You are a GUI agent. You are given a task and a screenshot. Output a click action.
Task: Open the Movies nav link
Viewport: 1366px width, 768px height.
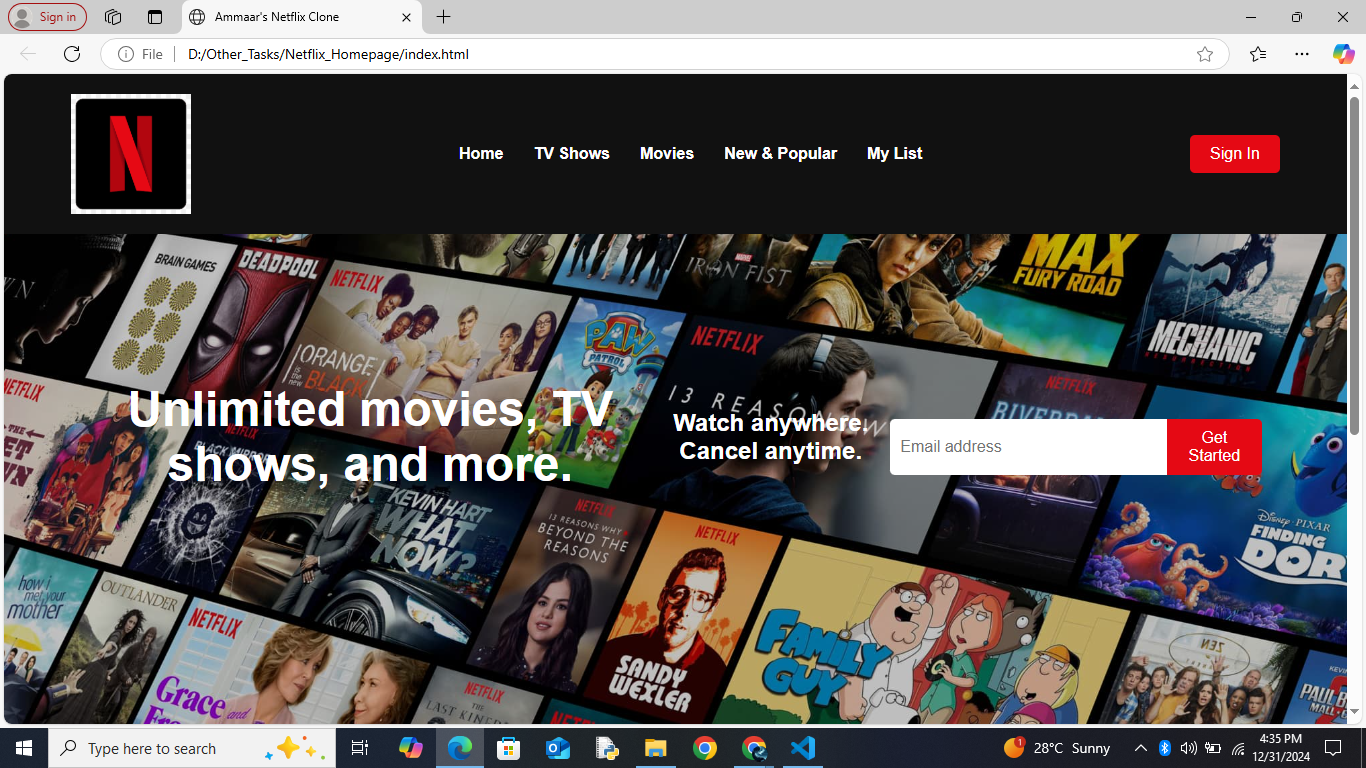[667, 153]
